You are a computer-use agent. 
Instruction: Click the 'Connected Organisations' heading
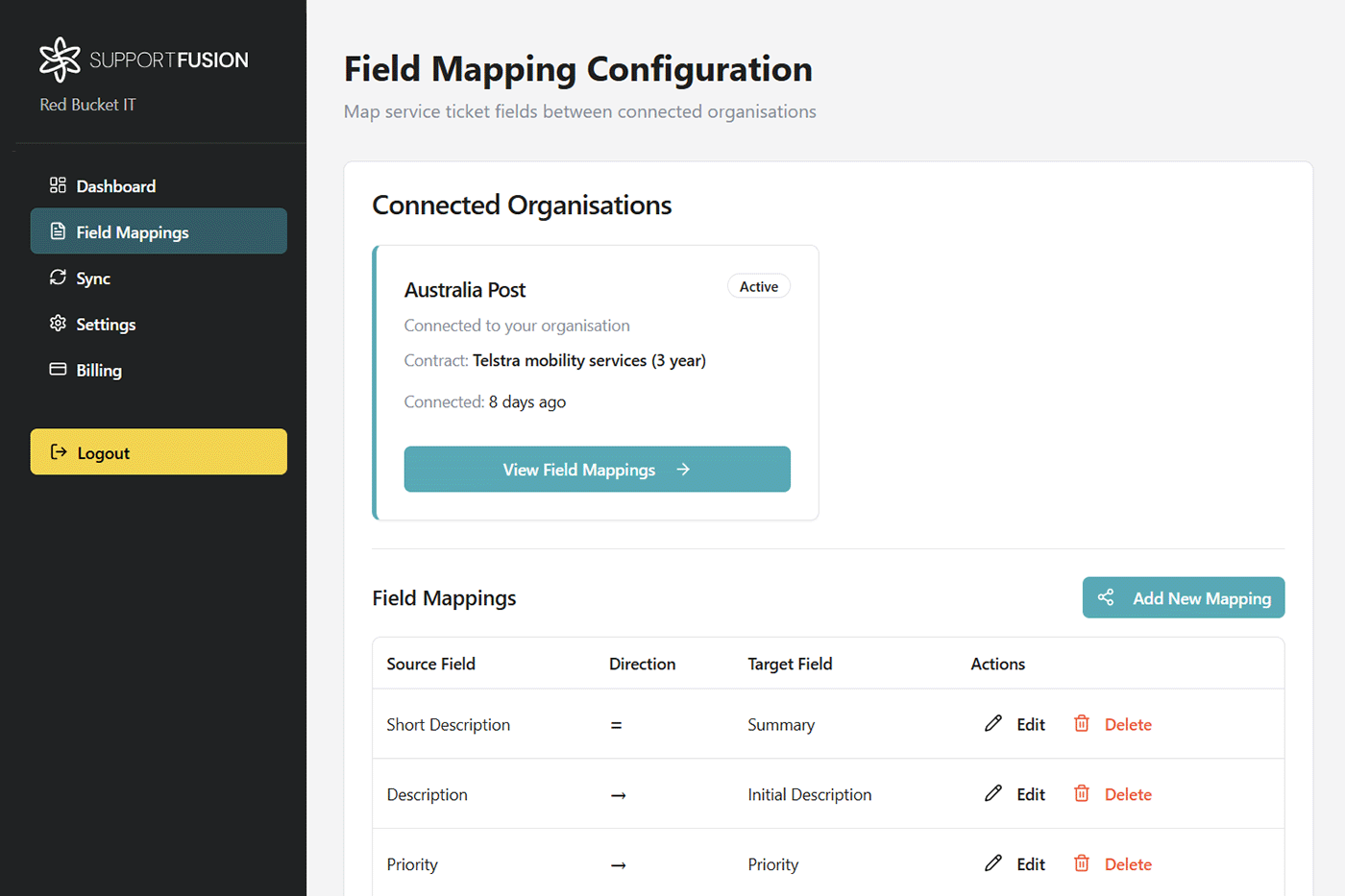pyautogui.click(x=522, y=206)
